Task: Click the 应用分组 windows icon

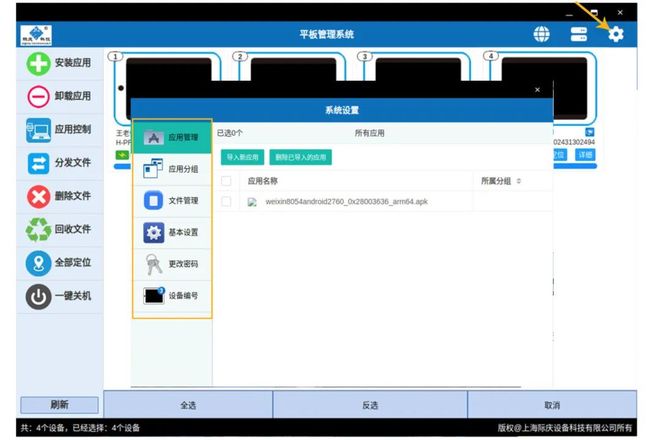Action: tap(153, 168)
